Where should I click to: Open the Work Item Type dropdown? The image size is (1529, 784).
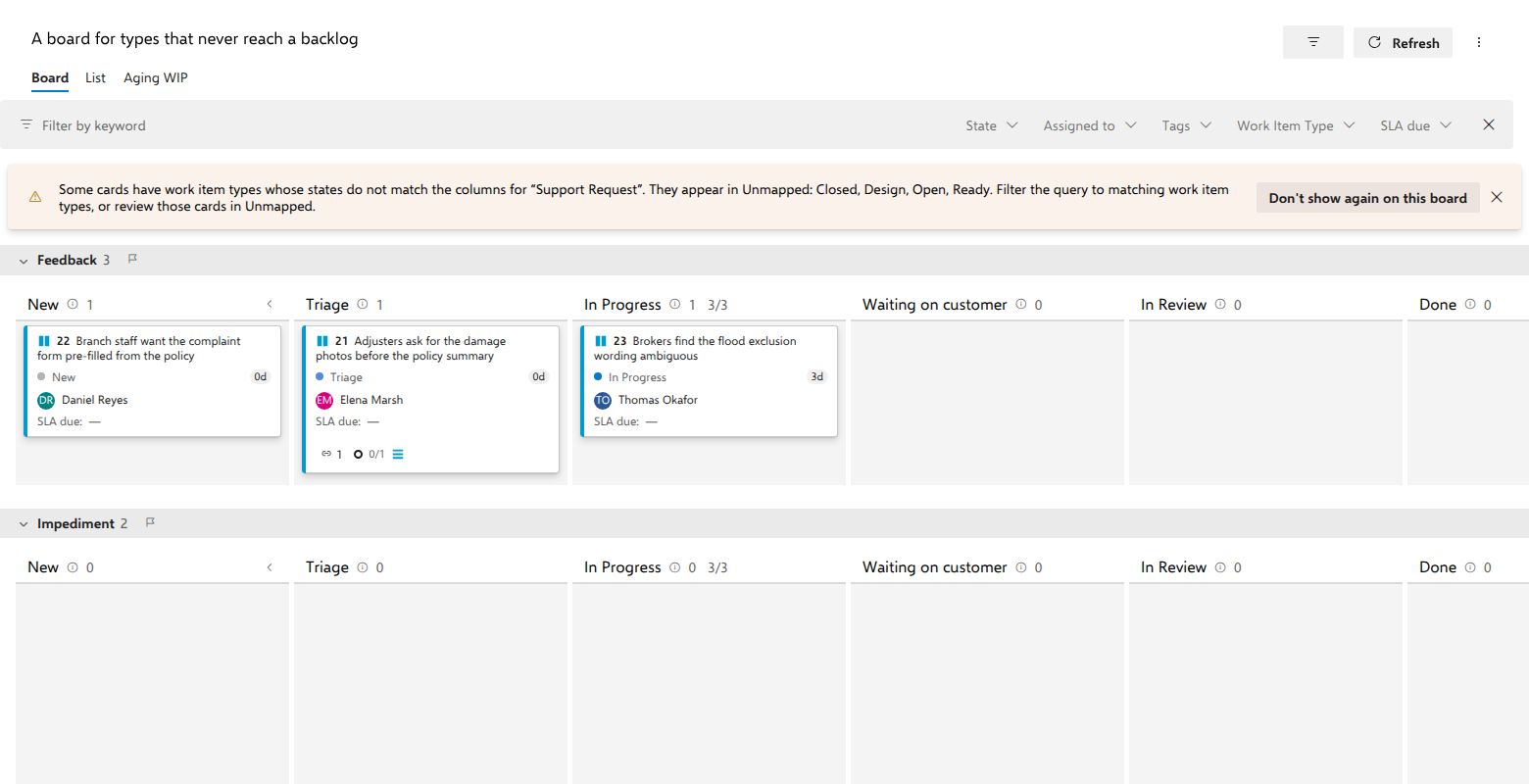pos(1296,125)
